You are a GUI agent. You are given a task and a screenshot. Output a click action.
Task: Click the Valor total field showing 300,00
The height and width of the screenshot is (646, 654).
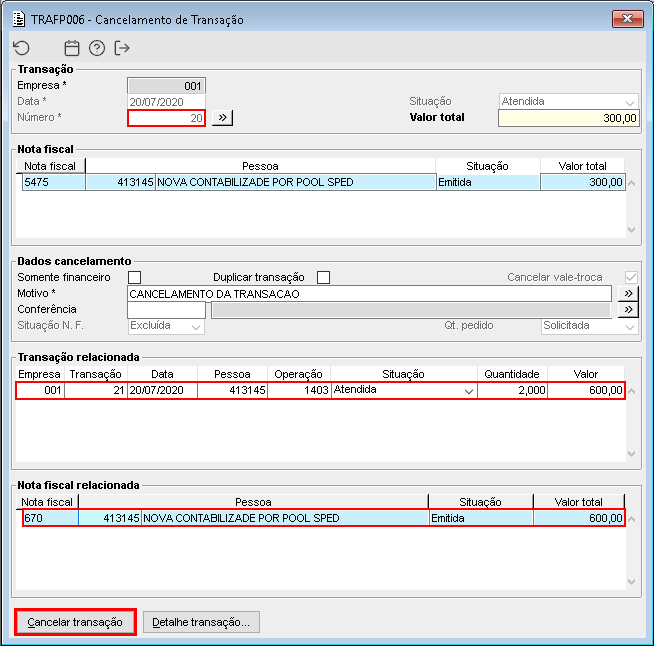tap(568, 118)
